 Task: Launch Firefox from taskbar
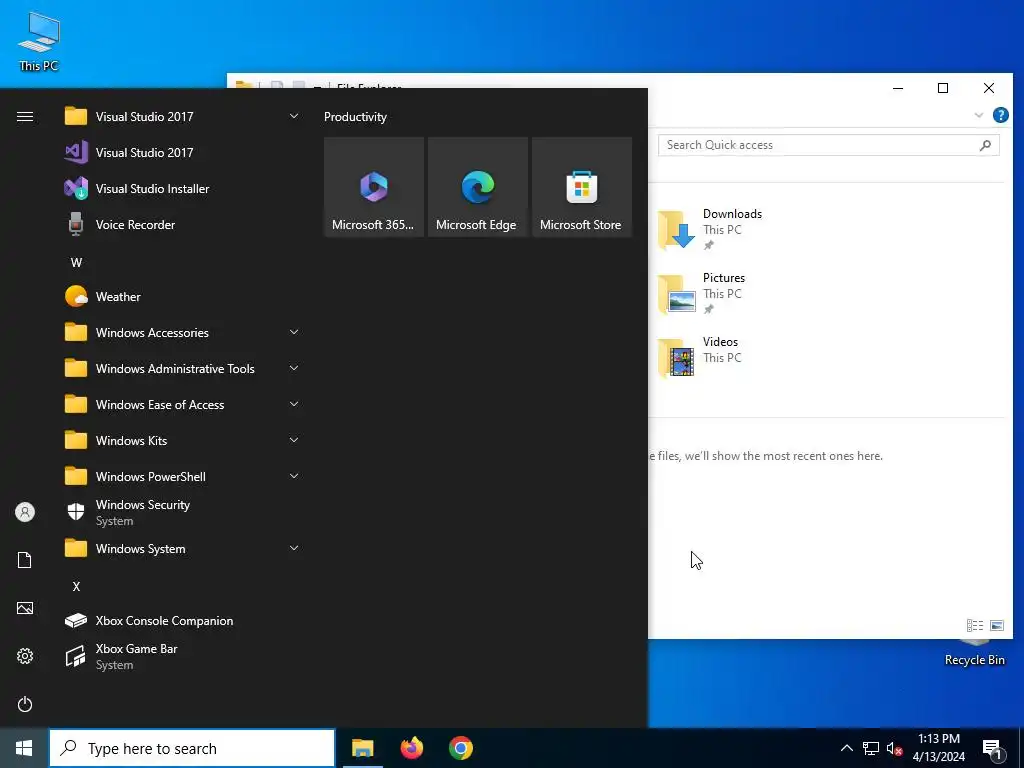click(x=411, y=748)
